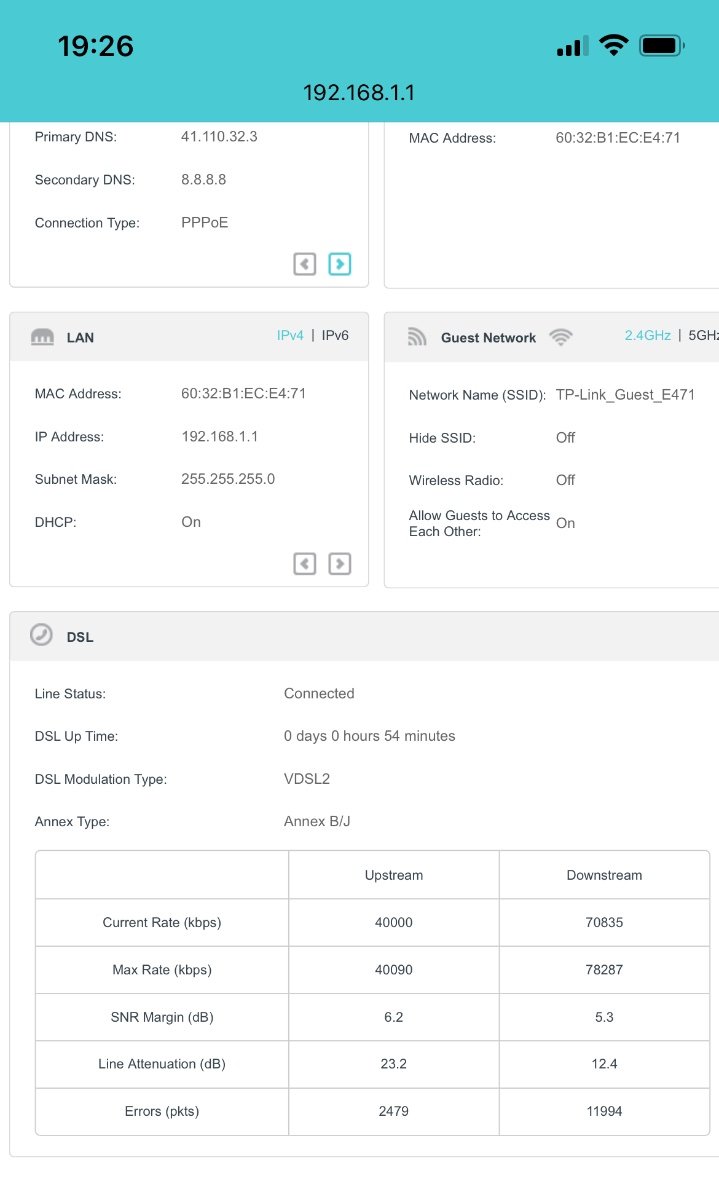
Task: Select the IPv4 tab in LAN panel
Action: [290, 336]
